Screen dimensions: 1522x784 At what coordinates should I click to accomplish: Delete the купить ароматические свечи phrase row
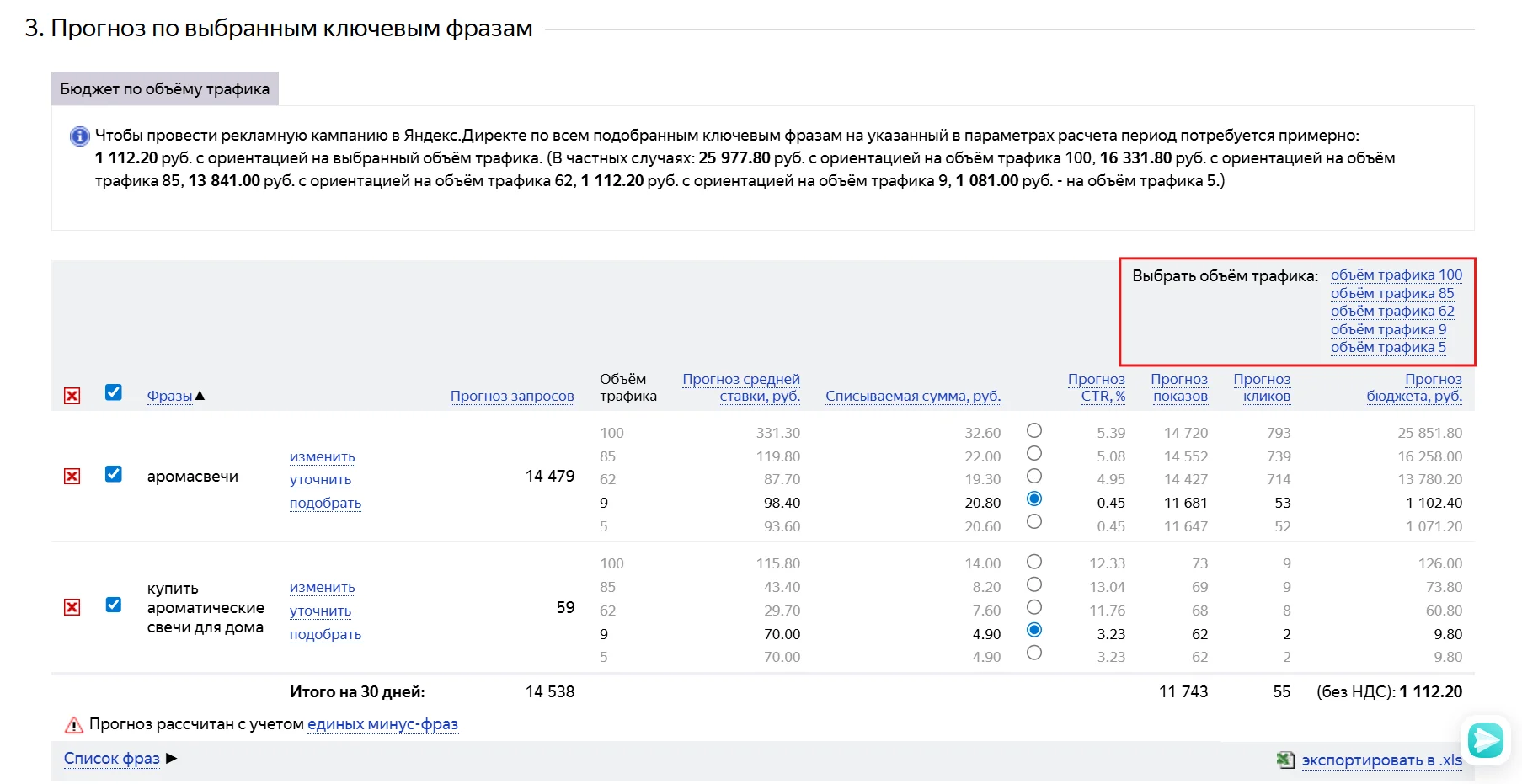point(72,607)
